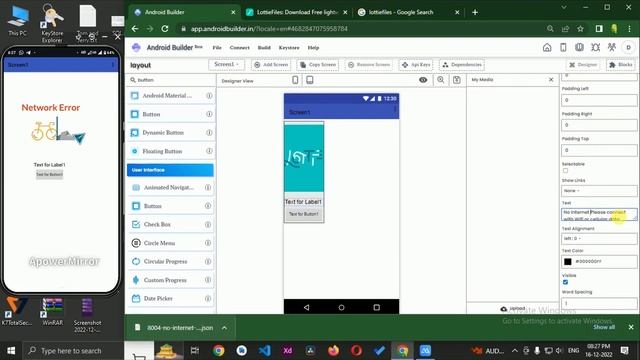Switch Designer View to tablet preview icon
The image size is (640, 360).
[310, 80]
